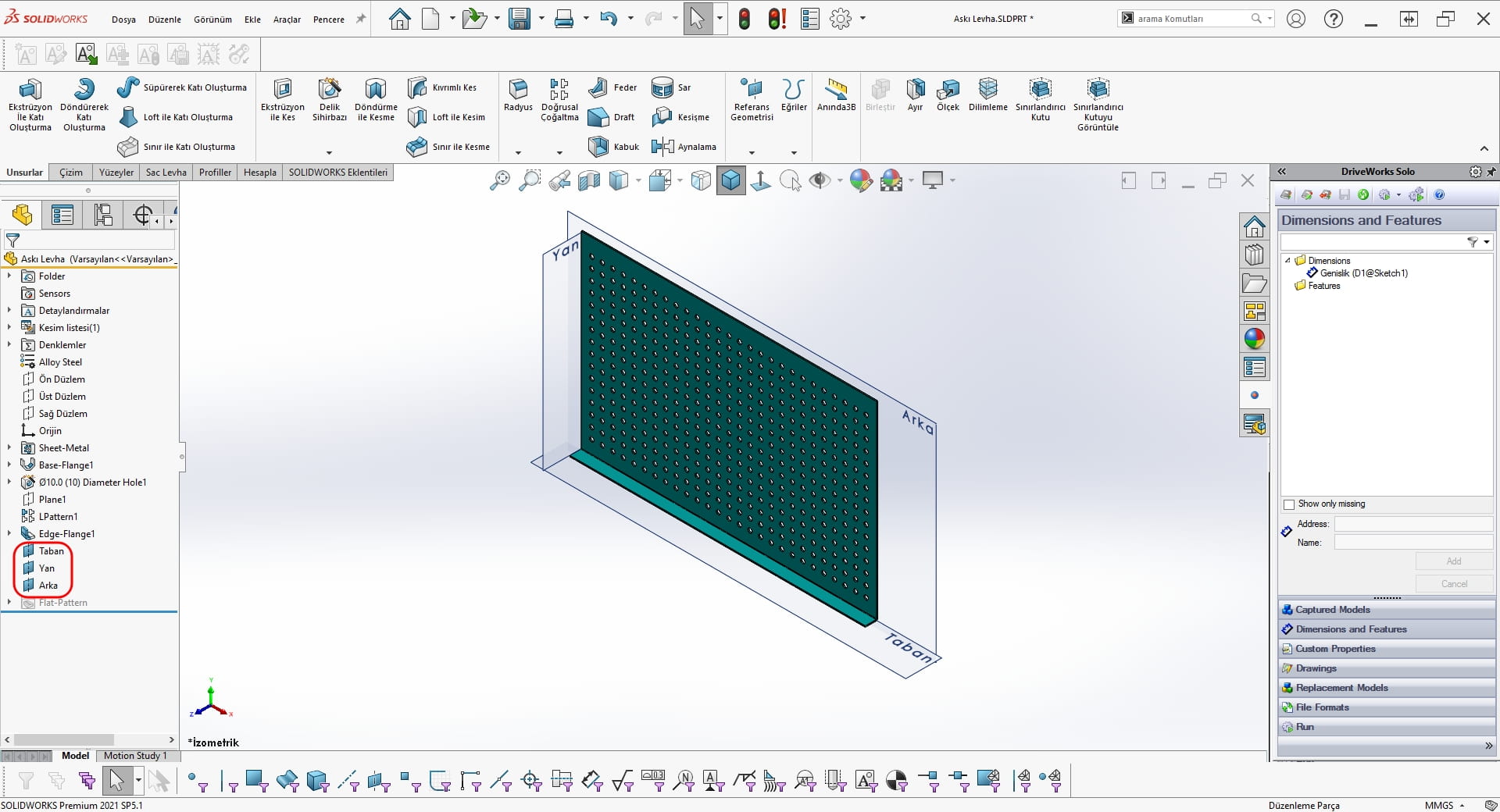The image size is (1500, 812).
Task: Select Döndürme ile Kesme tool
Action: pyautogui.click(x=376, y=100)
